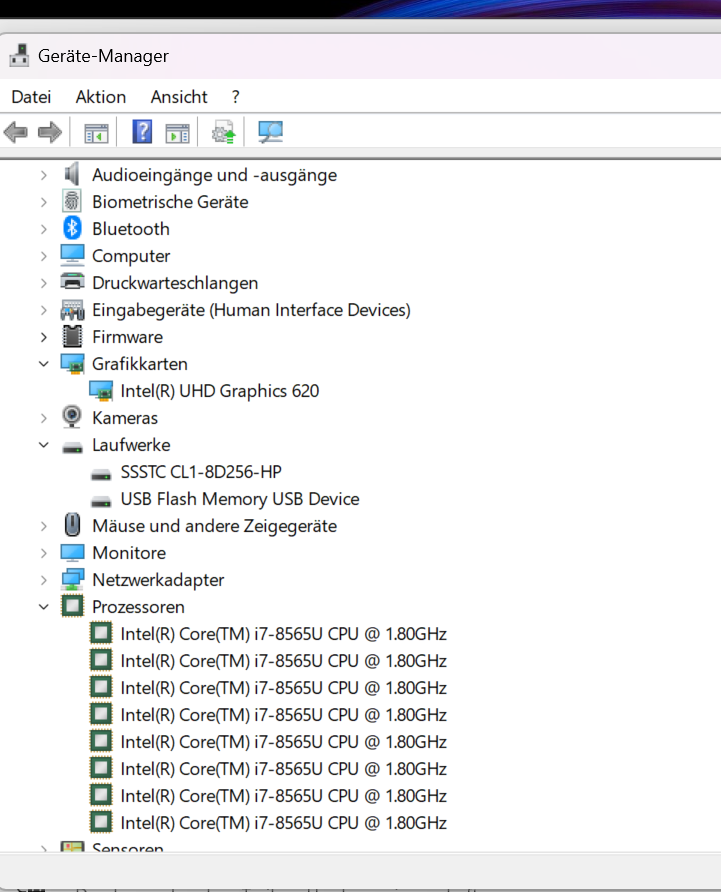The width and height of the screenshot is (721, 892).
Task: Expand the Eingabegeräte (Human Interface Devices) chevron
Action: (44, 310)
